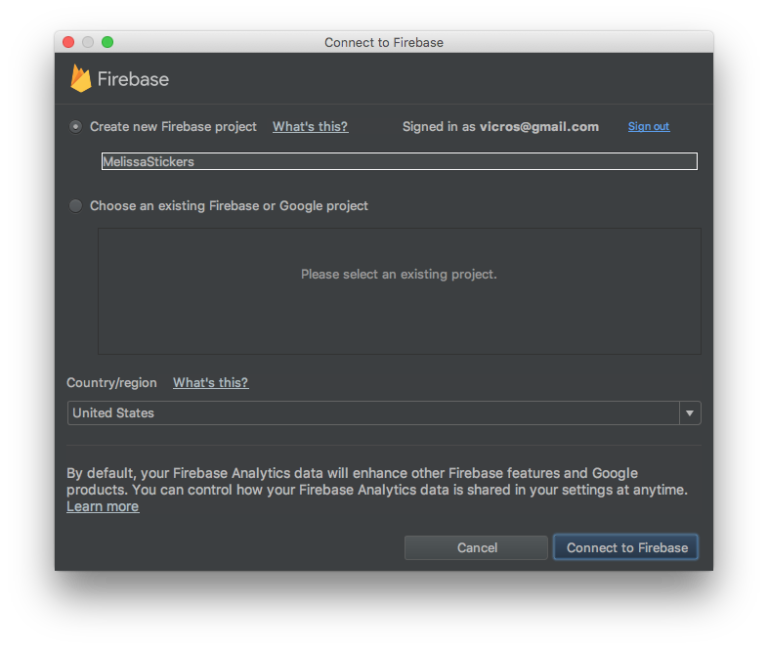The height and width of the screenshot is (649, 768).
Task: Click the Connect to Firebase title bar
Action: pyautogui.click(x=384, y=42)
